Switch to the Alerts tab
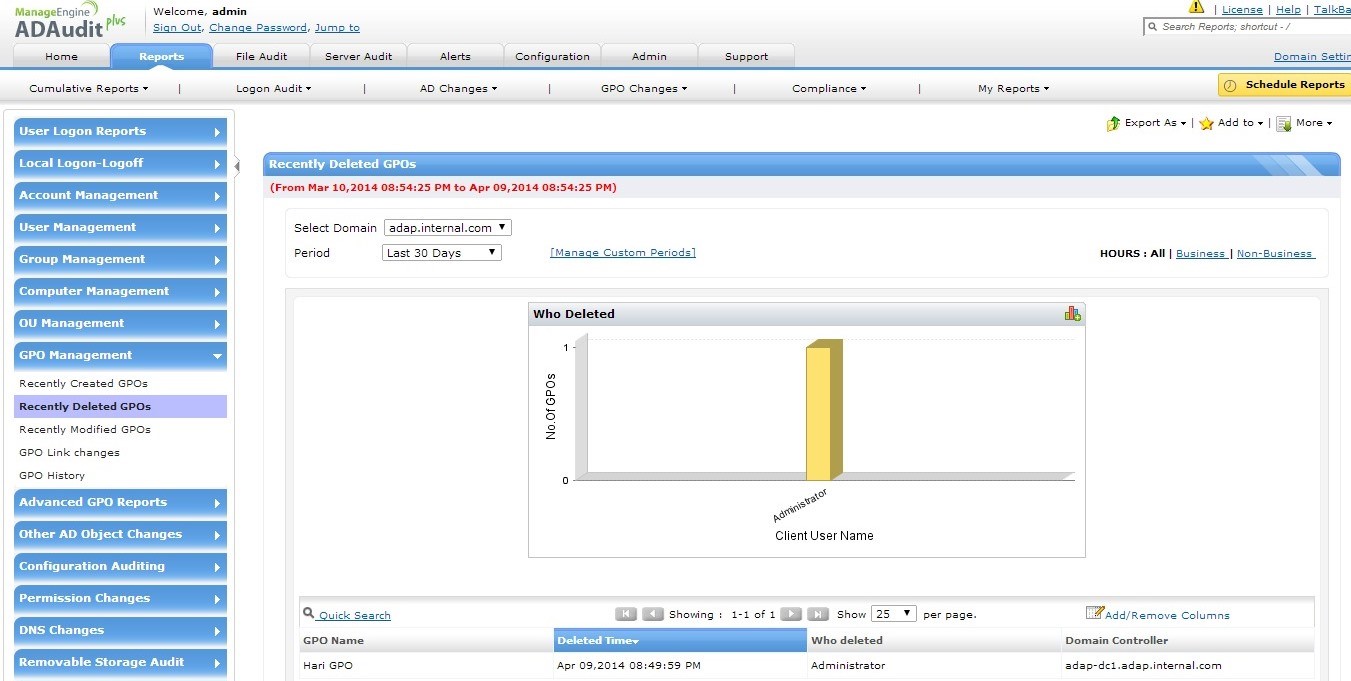This screenshot has height=681, width=1351. pos(455,57)
